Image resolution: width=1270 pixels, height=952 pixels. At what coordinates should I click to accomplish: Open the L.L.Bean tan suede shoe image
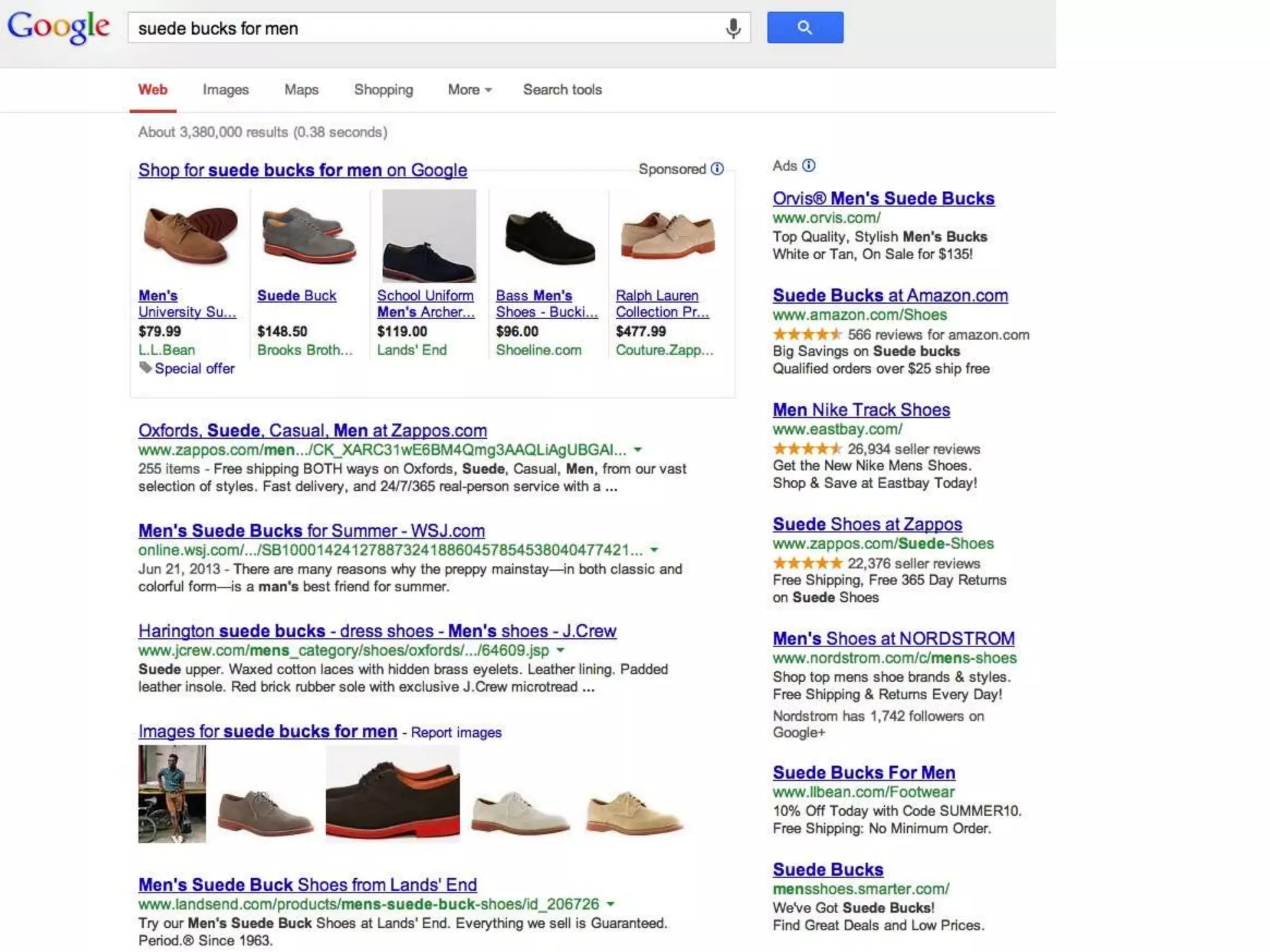pyautogui.click(x=190, y=236)
